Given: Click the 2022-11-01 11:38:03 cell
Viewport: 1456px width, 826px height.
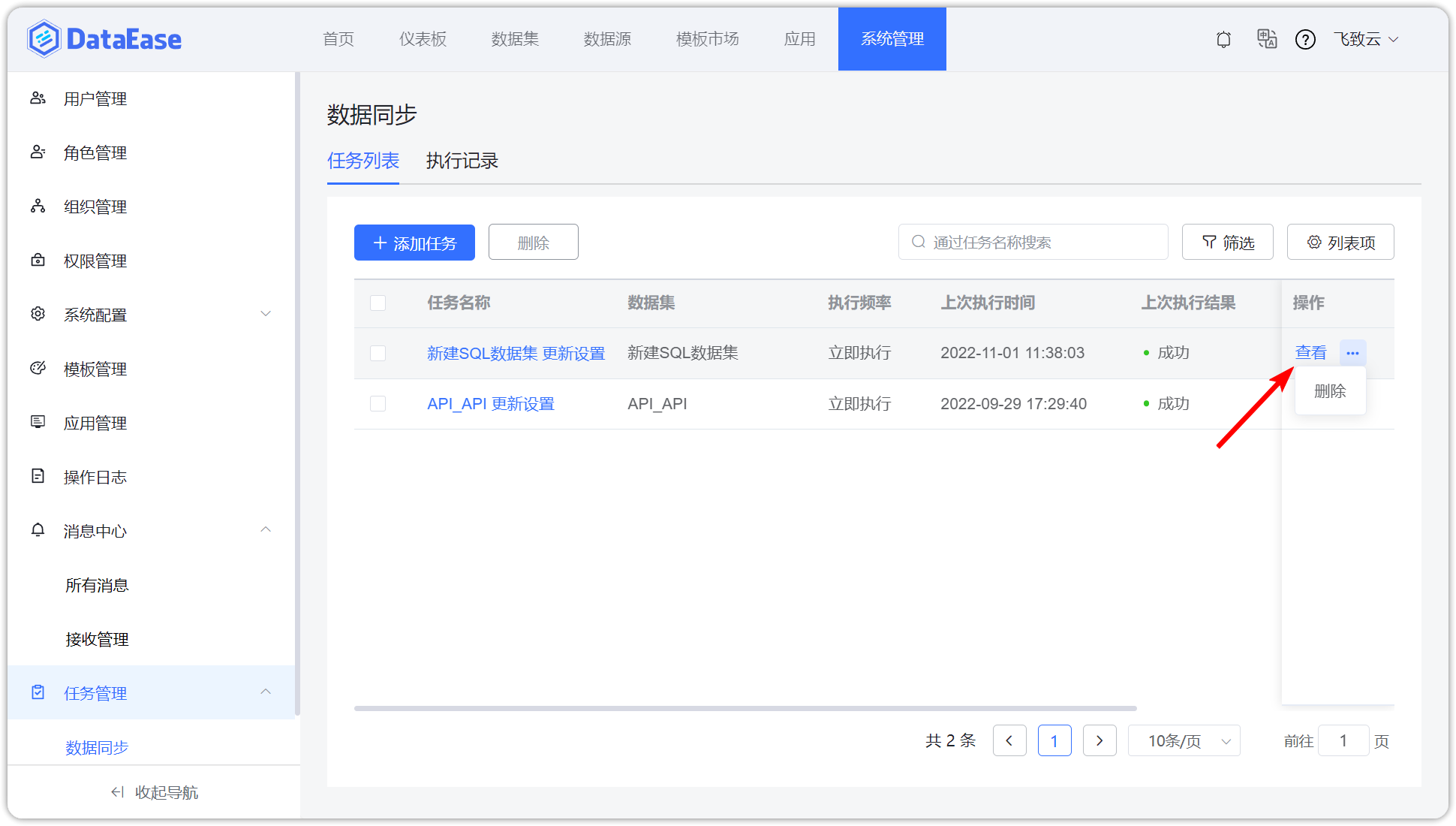Looking at the screenshot, I should click(1012, 353).
